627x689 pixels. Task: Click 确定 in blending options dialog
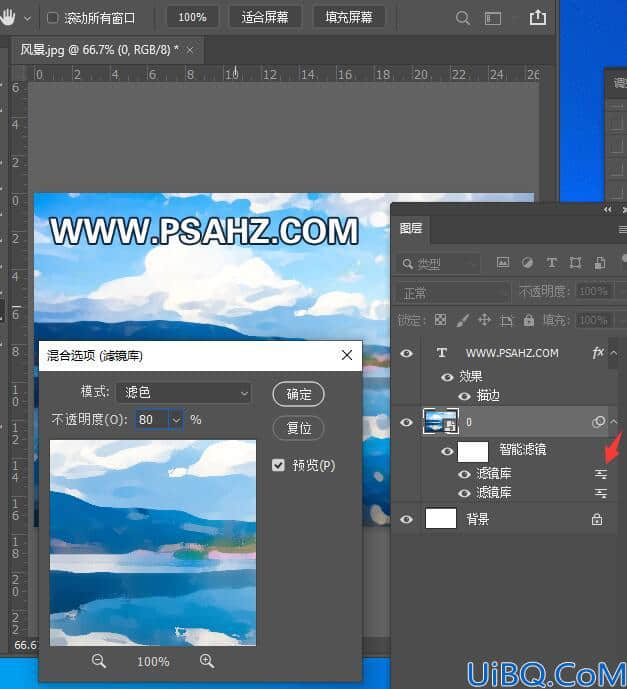[x=298, y=394]
